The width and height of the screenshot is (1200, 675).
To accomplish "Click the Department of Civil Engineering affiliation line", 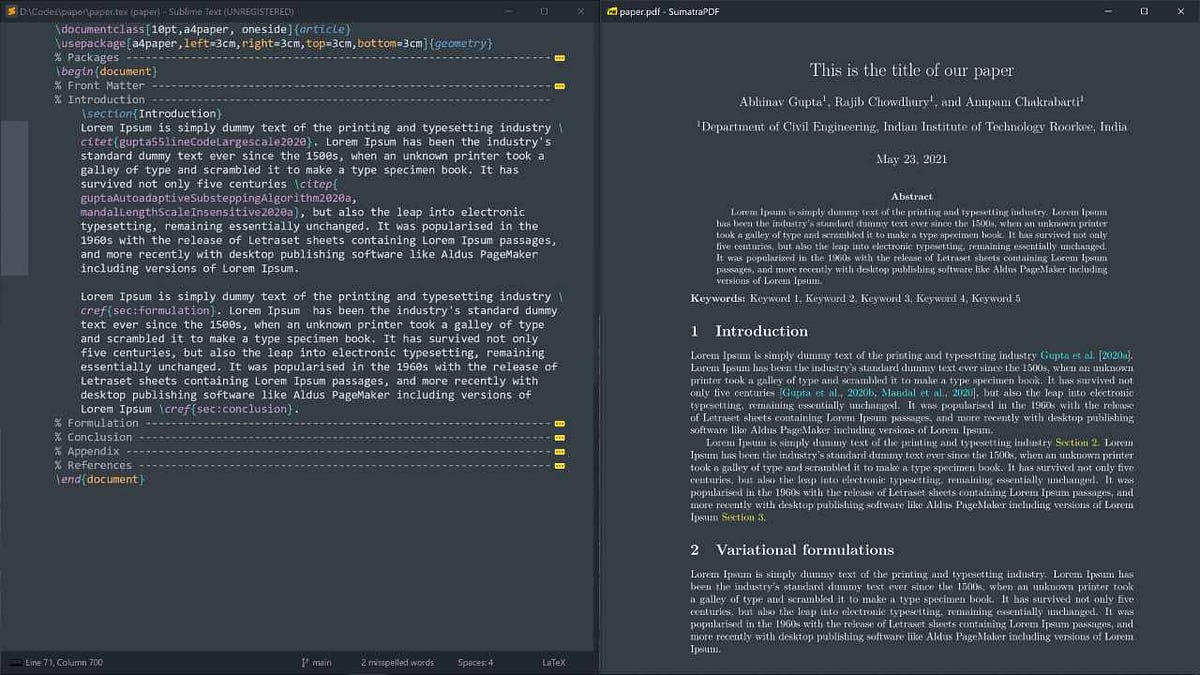I will click(x=912, y=127).
